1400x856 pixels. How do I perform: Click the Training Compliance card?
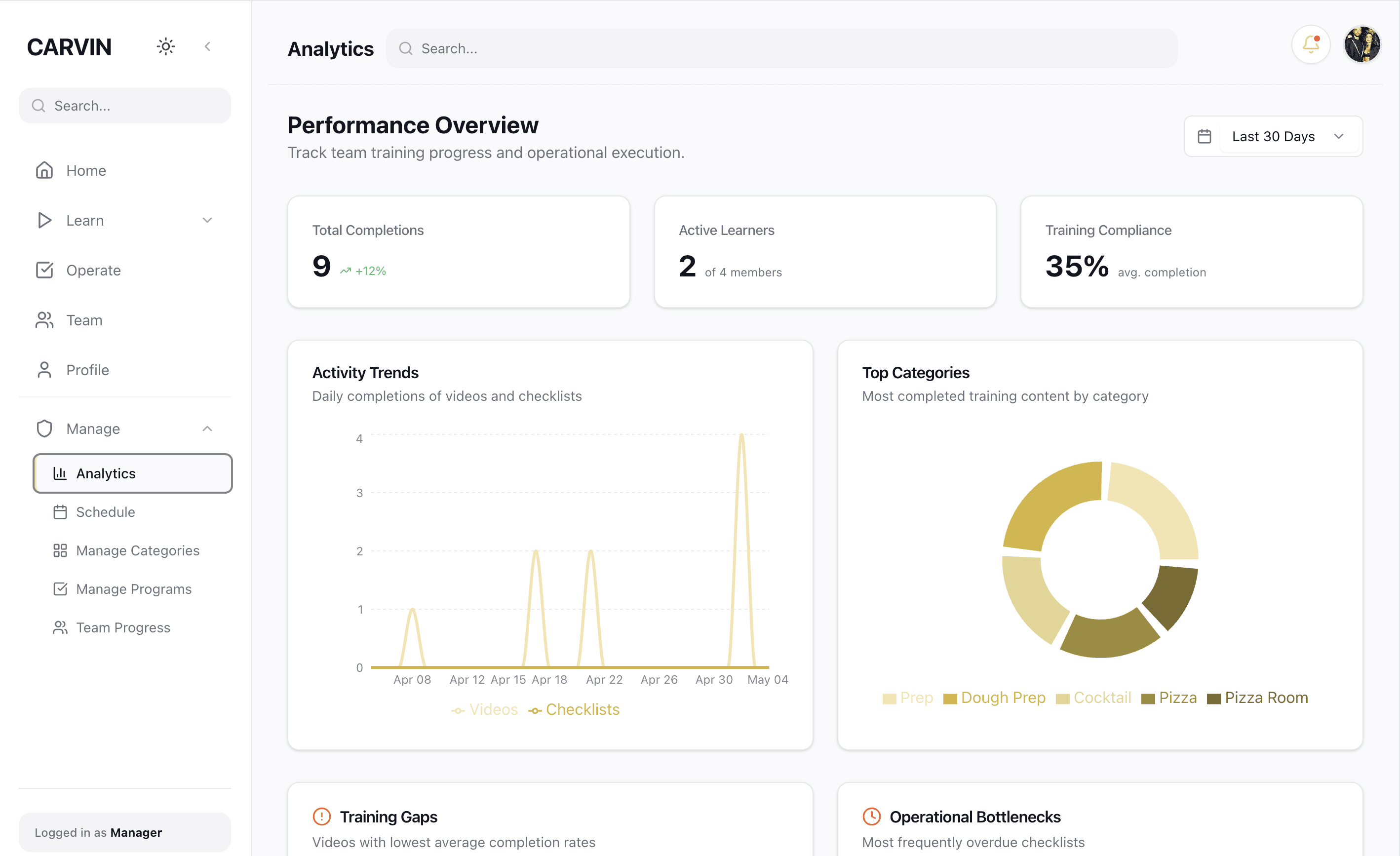(1192, 252)
